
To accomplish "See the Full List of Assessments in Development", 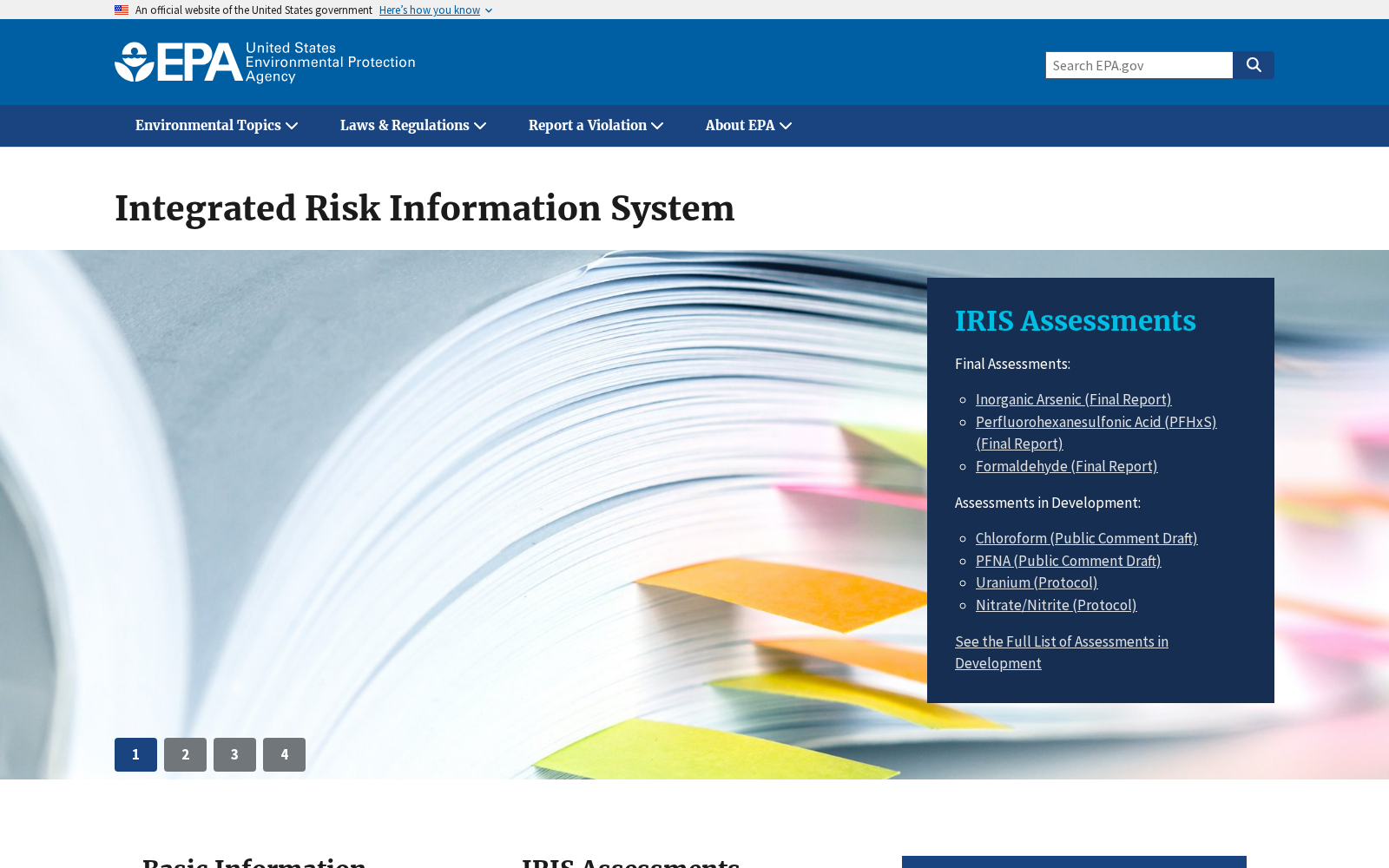I will 1062,652.
